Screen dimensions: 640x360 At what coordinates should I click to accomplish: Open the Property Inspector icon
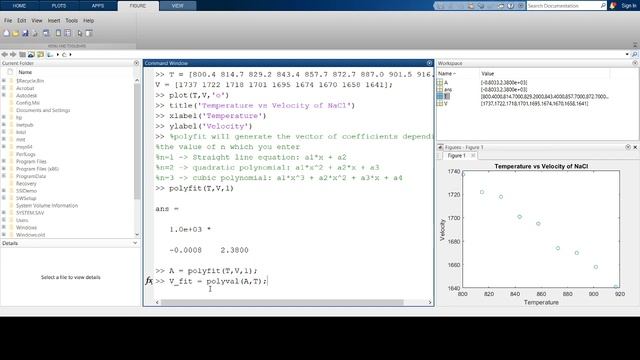pos(89,33)
